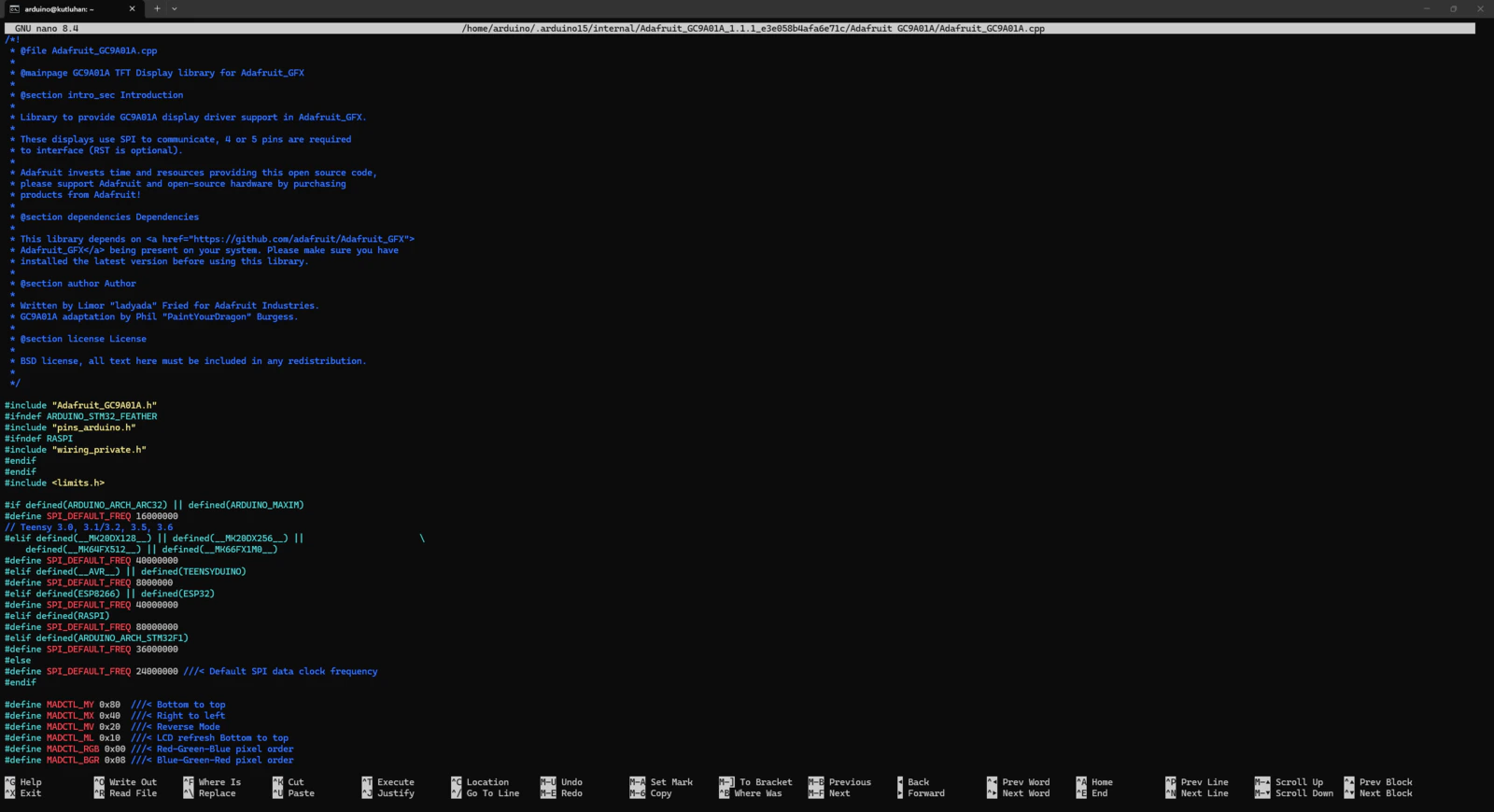1494x812 pixels.
Task: Click the open file path in nano's title bar
Action: click(754, 29)
